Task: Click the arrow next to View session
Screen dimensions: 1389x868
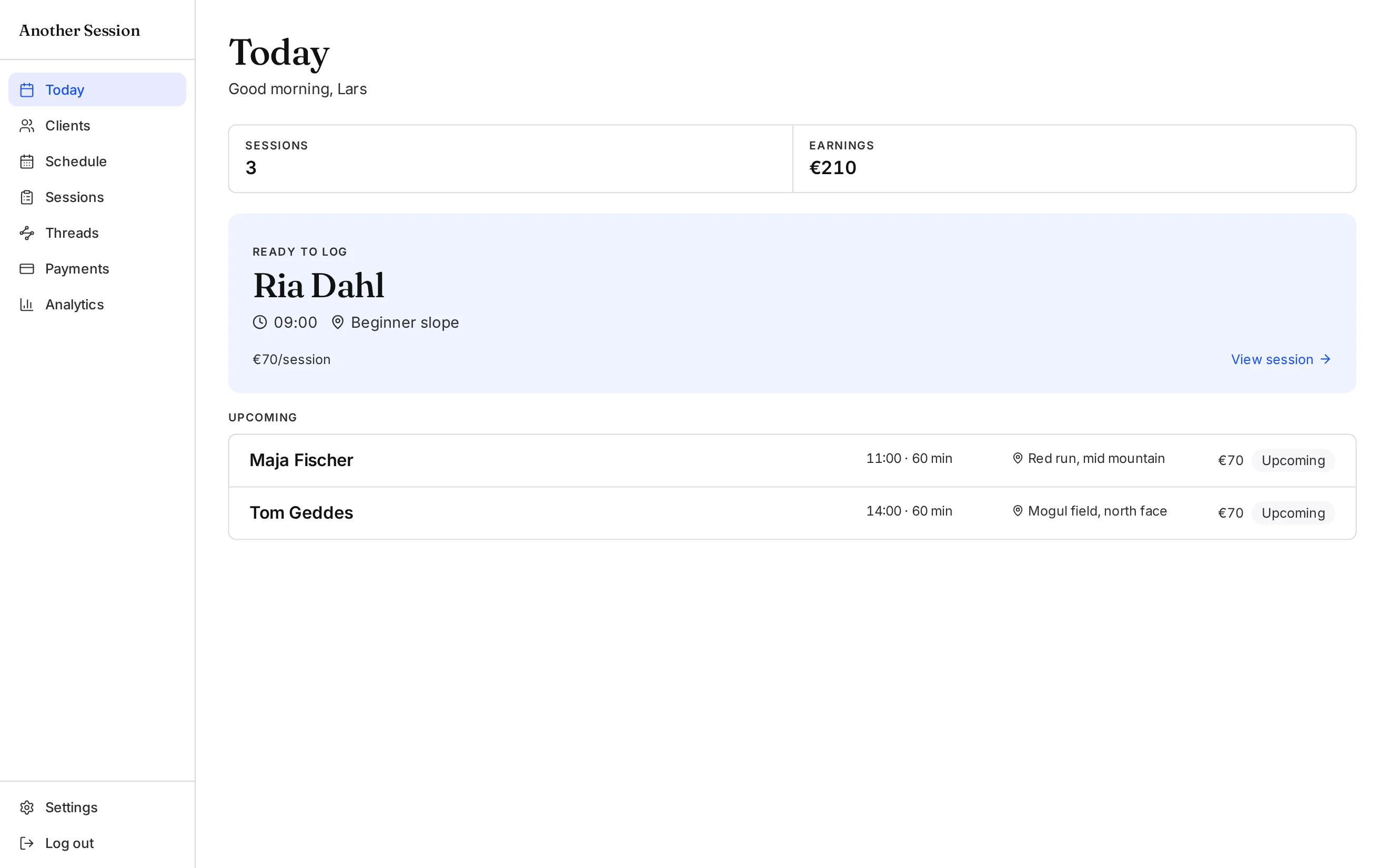Action: pyautogui.click(x=1325, y=359)
